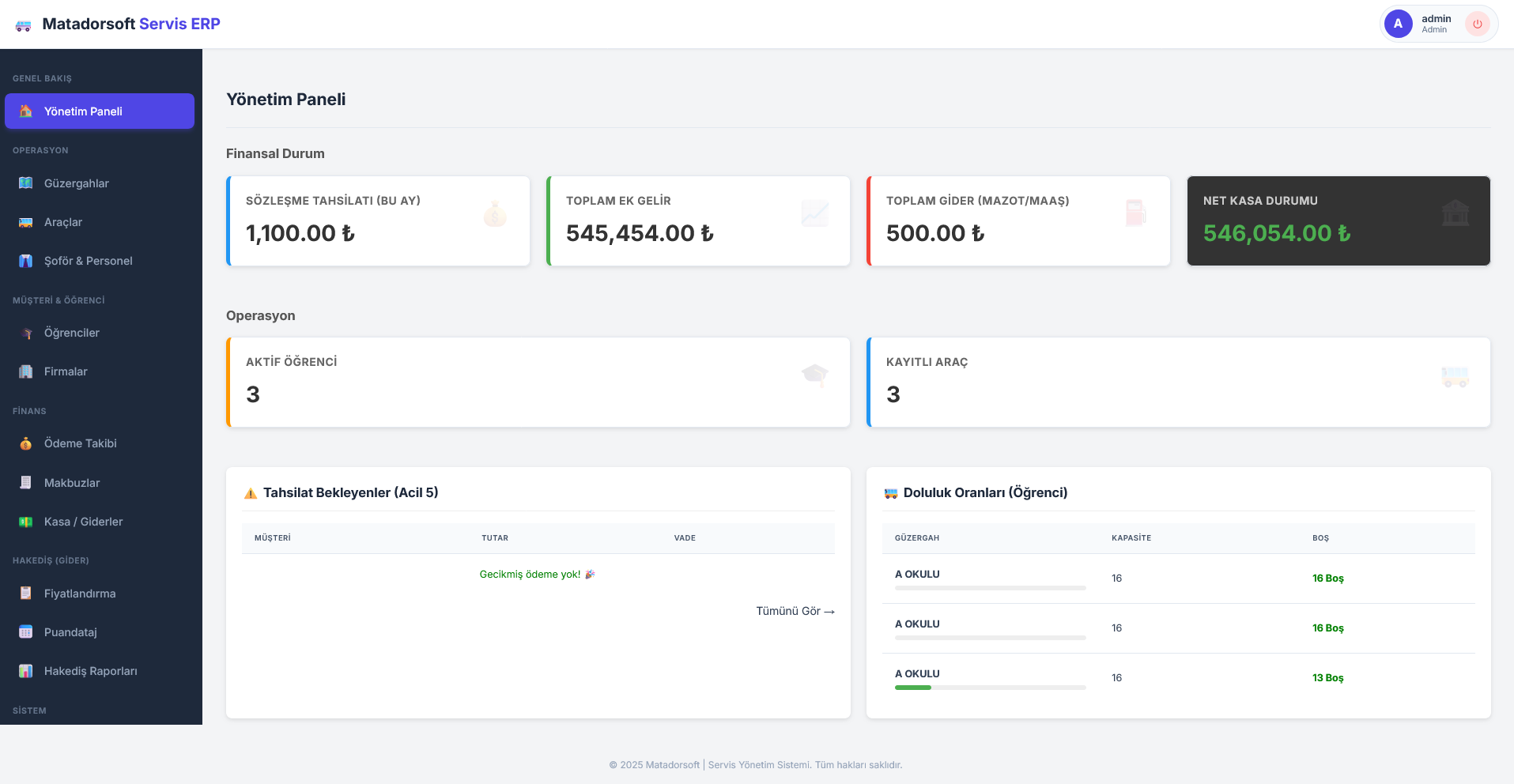Open Kasa / Giderler menu item

tap(83, 522)
